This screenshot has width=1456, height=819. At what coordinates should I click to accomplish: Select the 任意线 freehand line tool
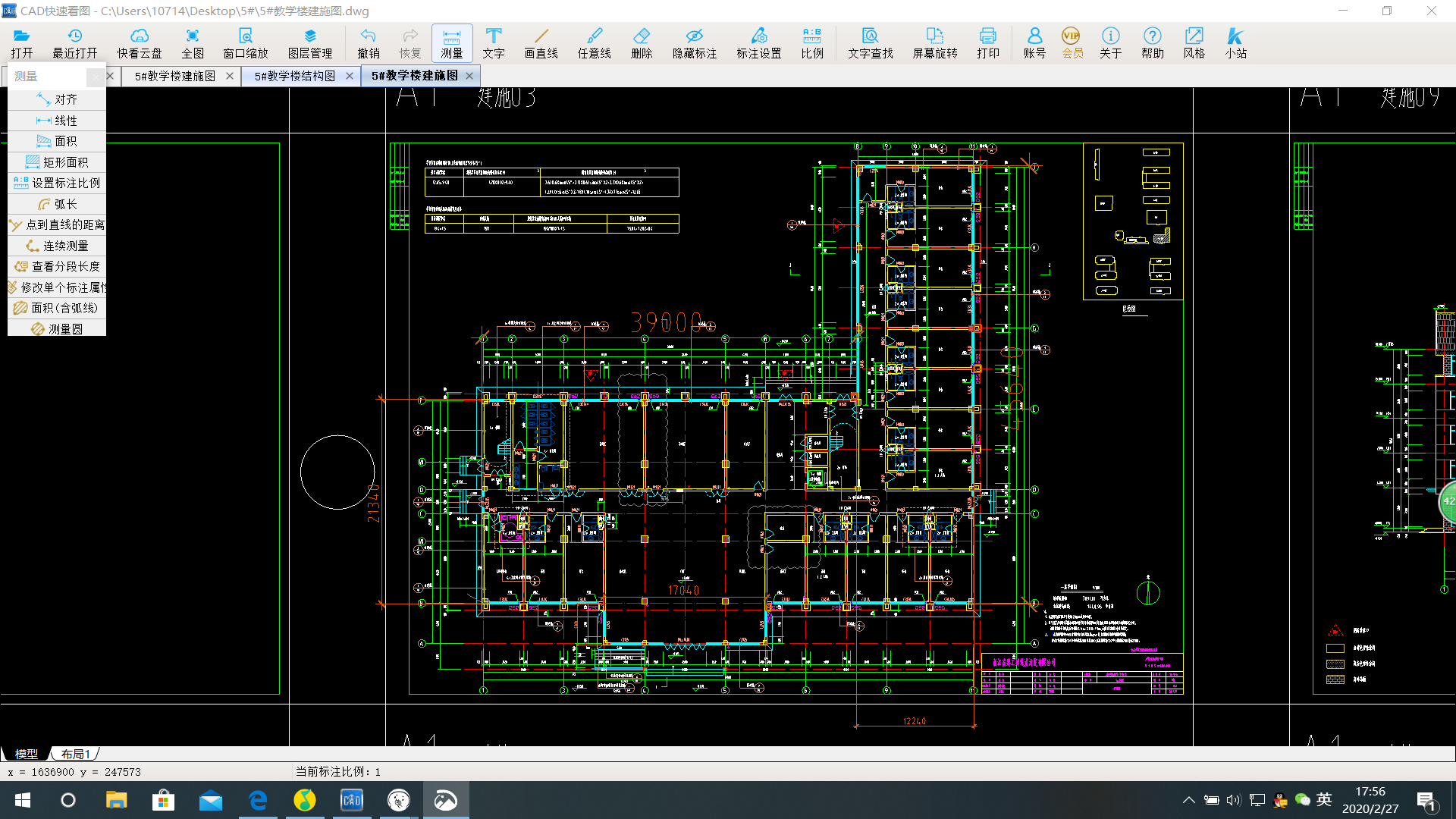(x=595, y=43)
